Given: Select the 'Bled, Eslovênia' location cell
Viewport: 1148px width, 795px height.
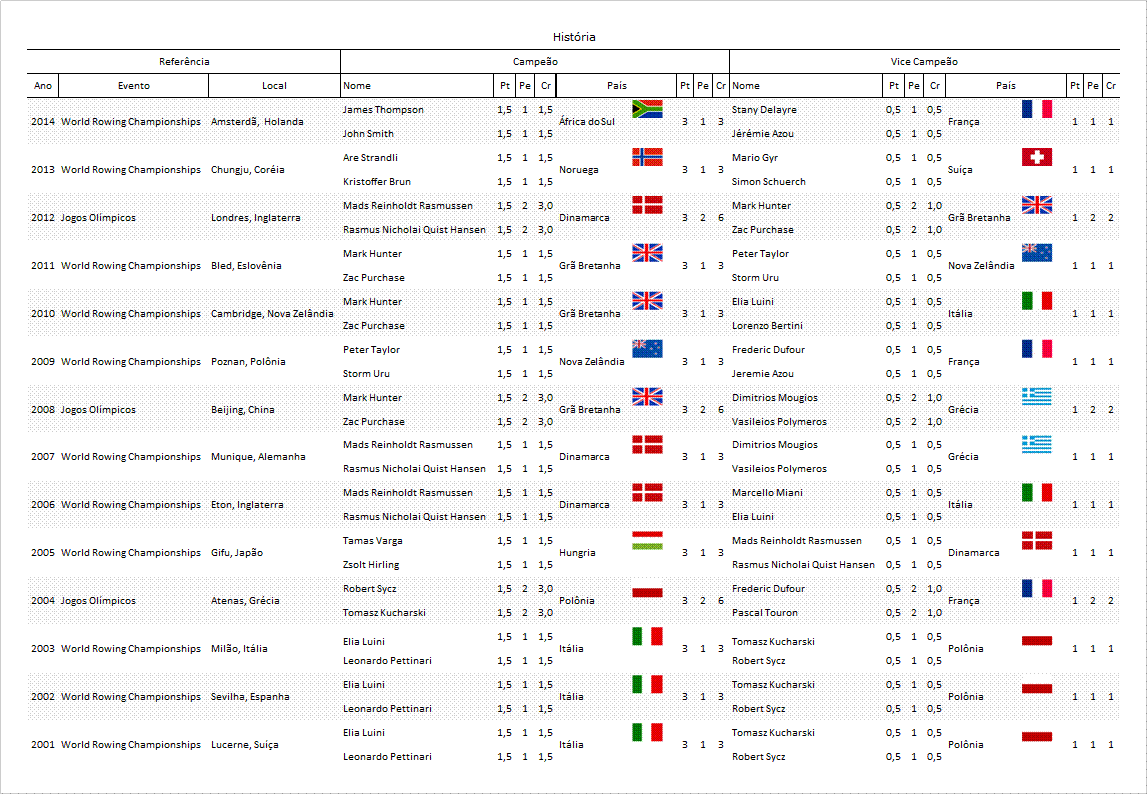Looking at the screenshot, I should [246, 266].
